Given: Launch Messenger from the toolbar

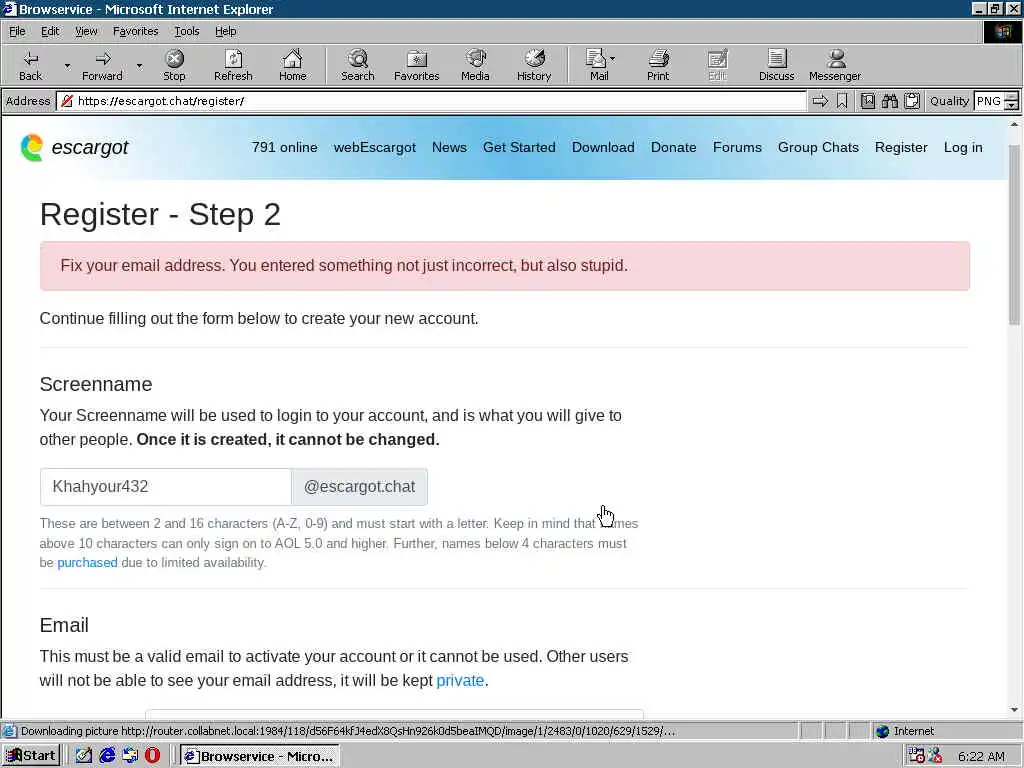Looking at the screenshot, I should 835,65.
